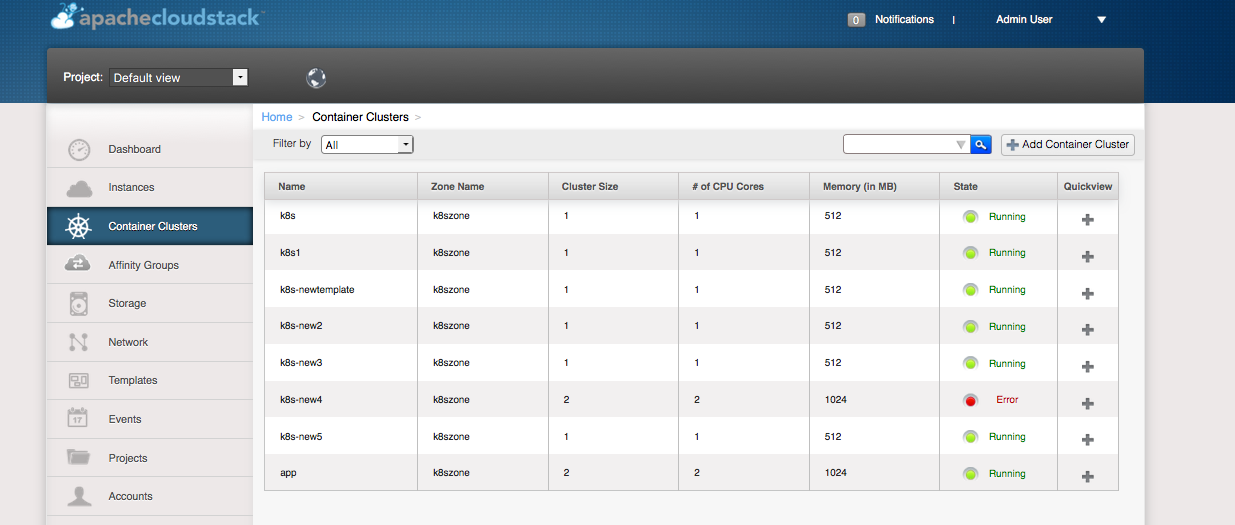This screenshot has width=1235, height=525.
Task: Open Dashboard in the sidebar
Action: [x=150, y=149]
